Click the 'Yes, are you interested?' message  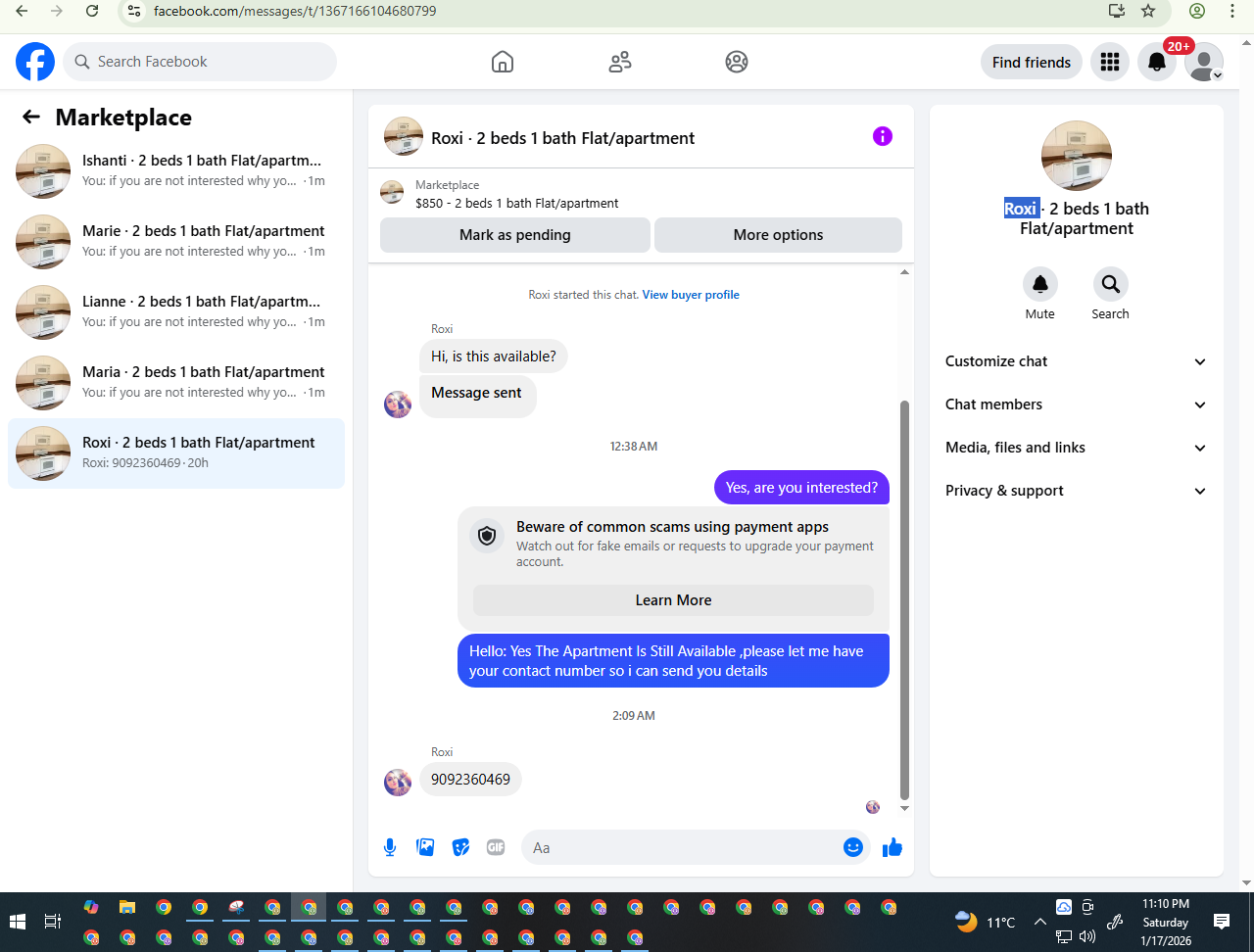tap(801, 488)
